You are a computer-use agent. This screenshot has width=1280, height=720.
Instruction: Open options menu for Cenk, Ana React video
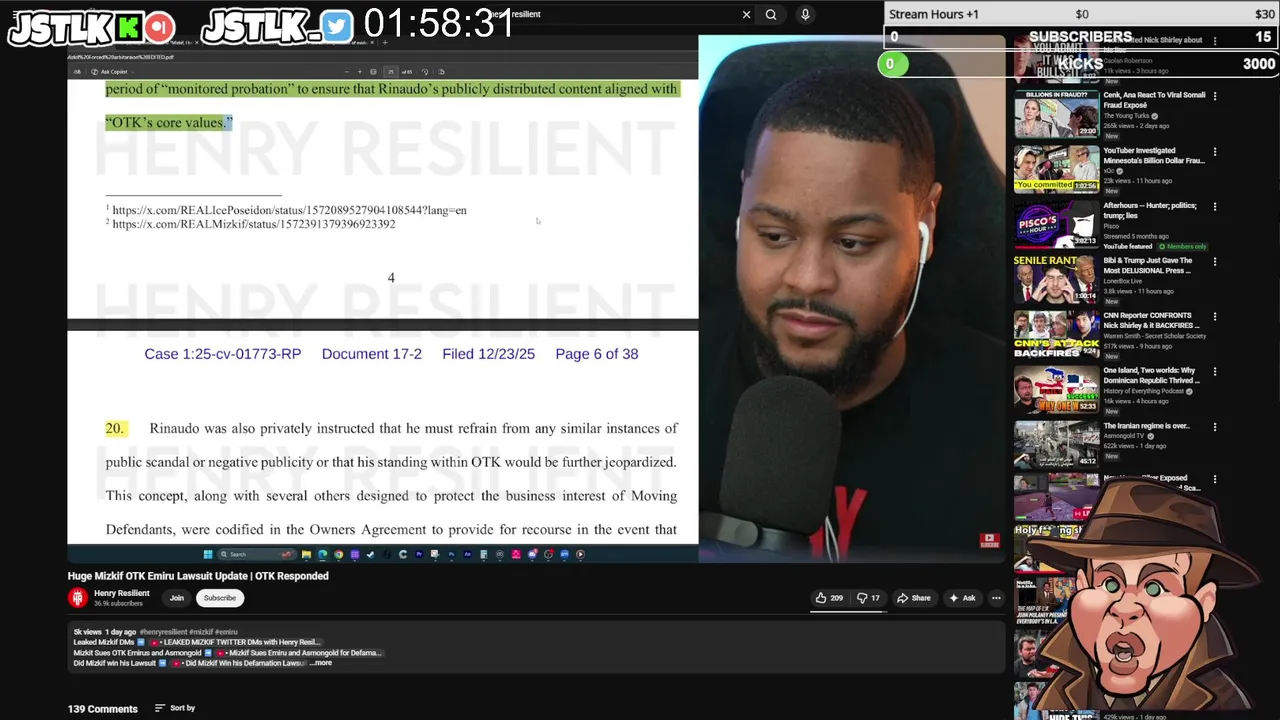click(1215, 96)
